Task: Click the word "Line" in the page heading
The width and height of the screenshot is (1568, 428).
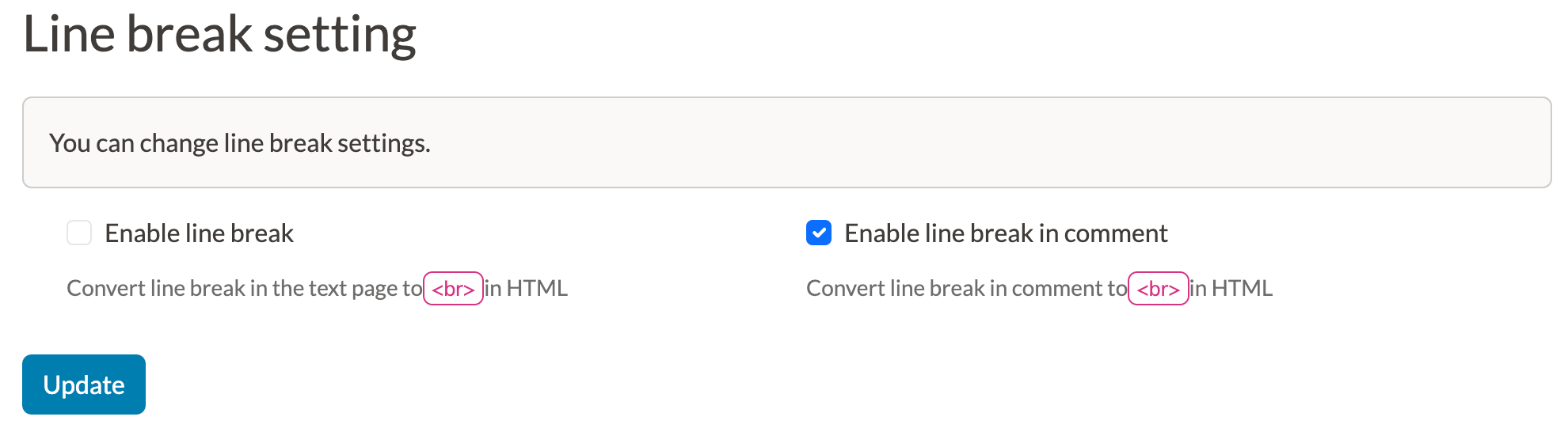Action: [69, 35]
